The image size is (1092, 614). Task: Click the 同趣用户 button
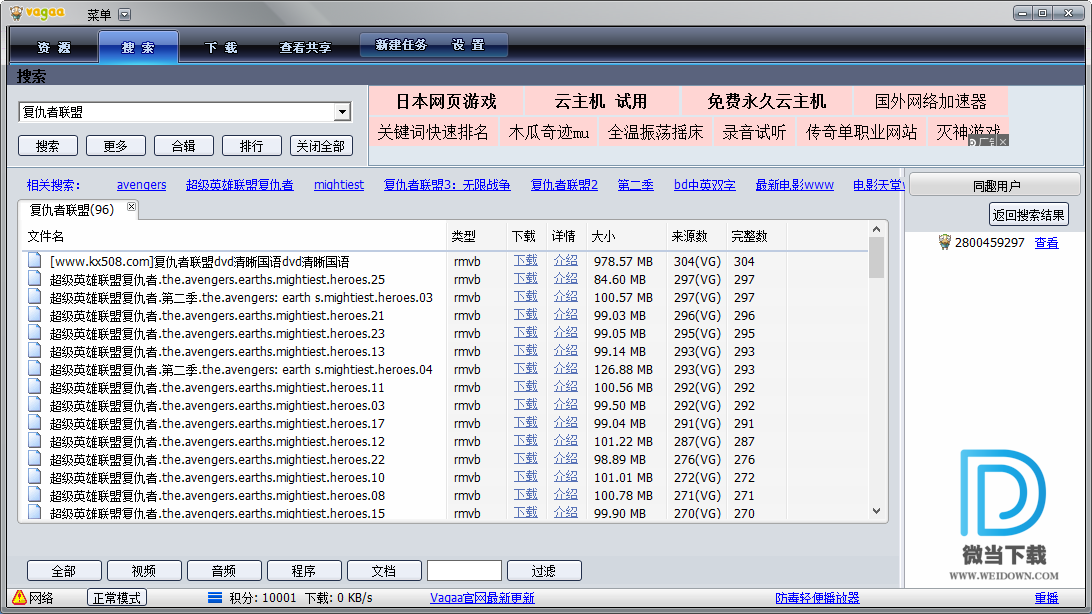(x=996, y=186)
